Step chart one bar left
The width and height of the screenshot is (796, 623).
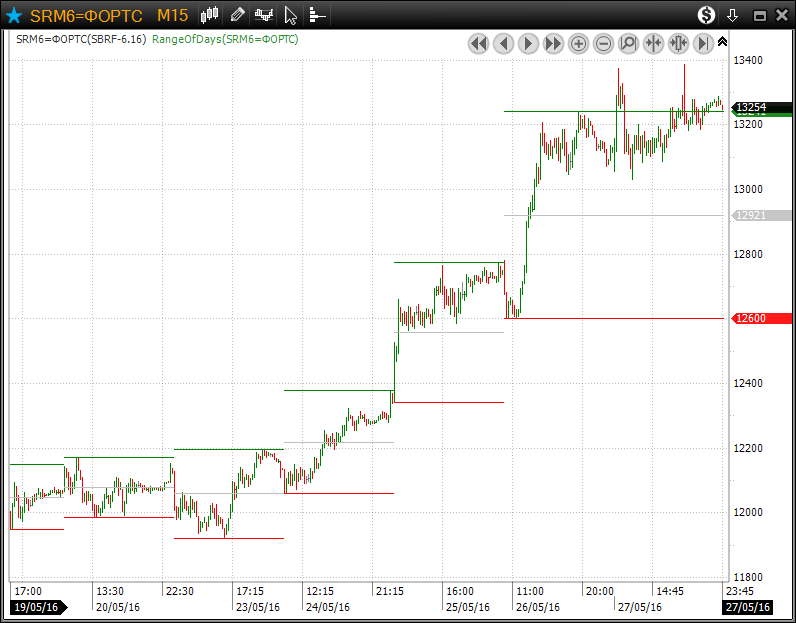(x=503, y=43)
